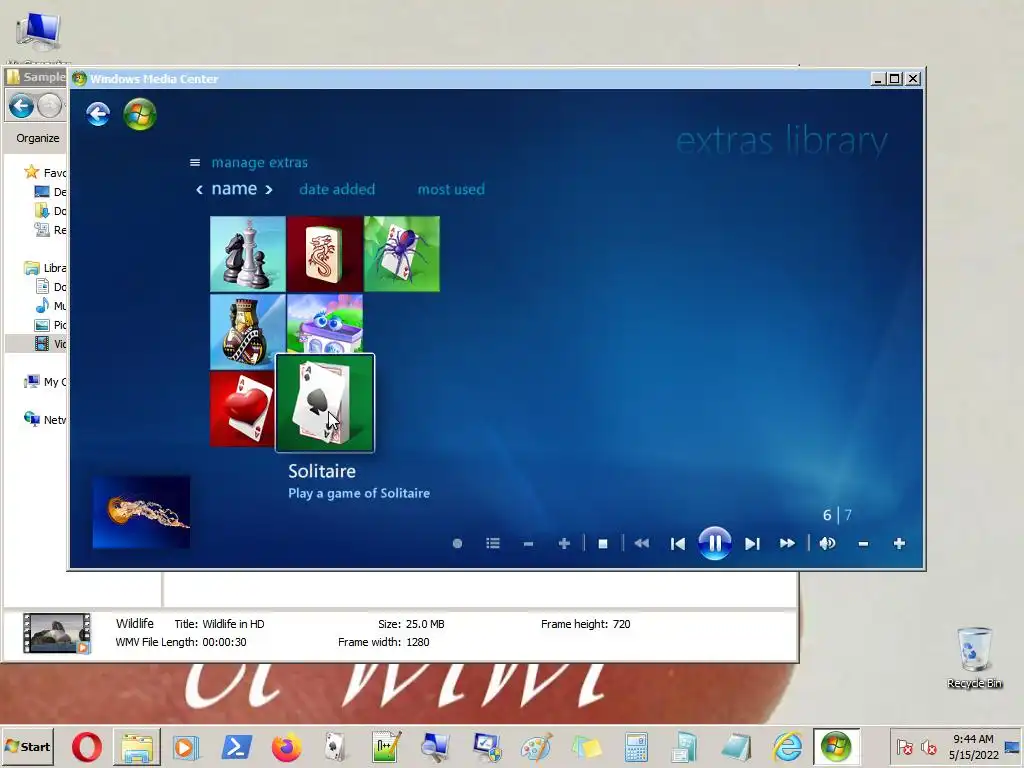Select Libraries in Explorer navigation pane
This screenshot has width=1024, height=768.
coord(44,268)
